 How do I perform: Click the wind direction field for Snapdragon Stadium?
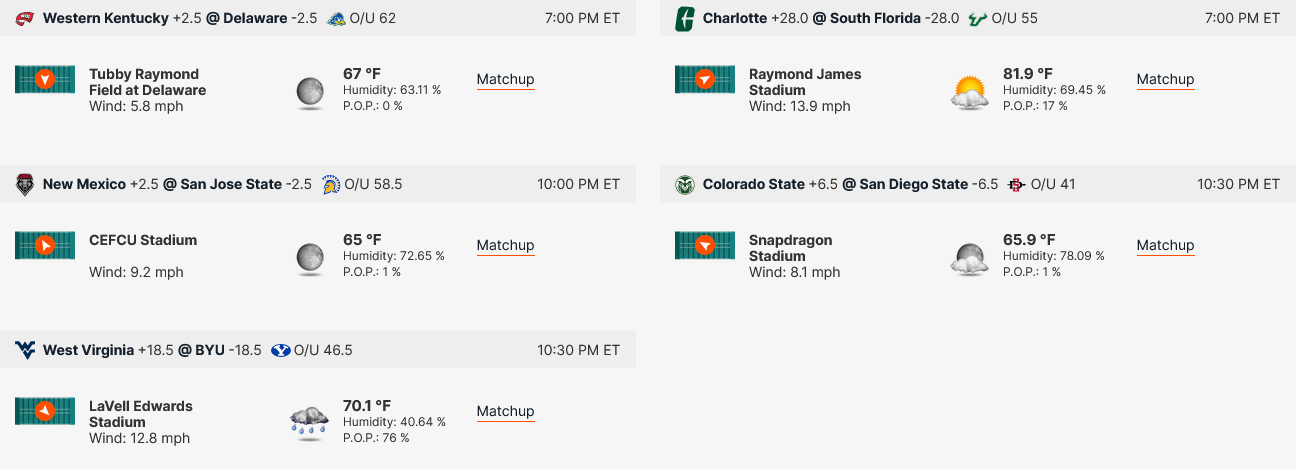[705, 245]
